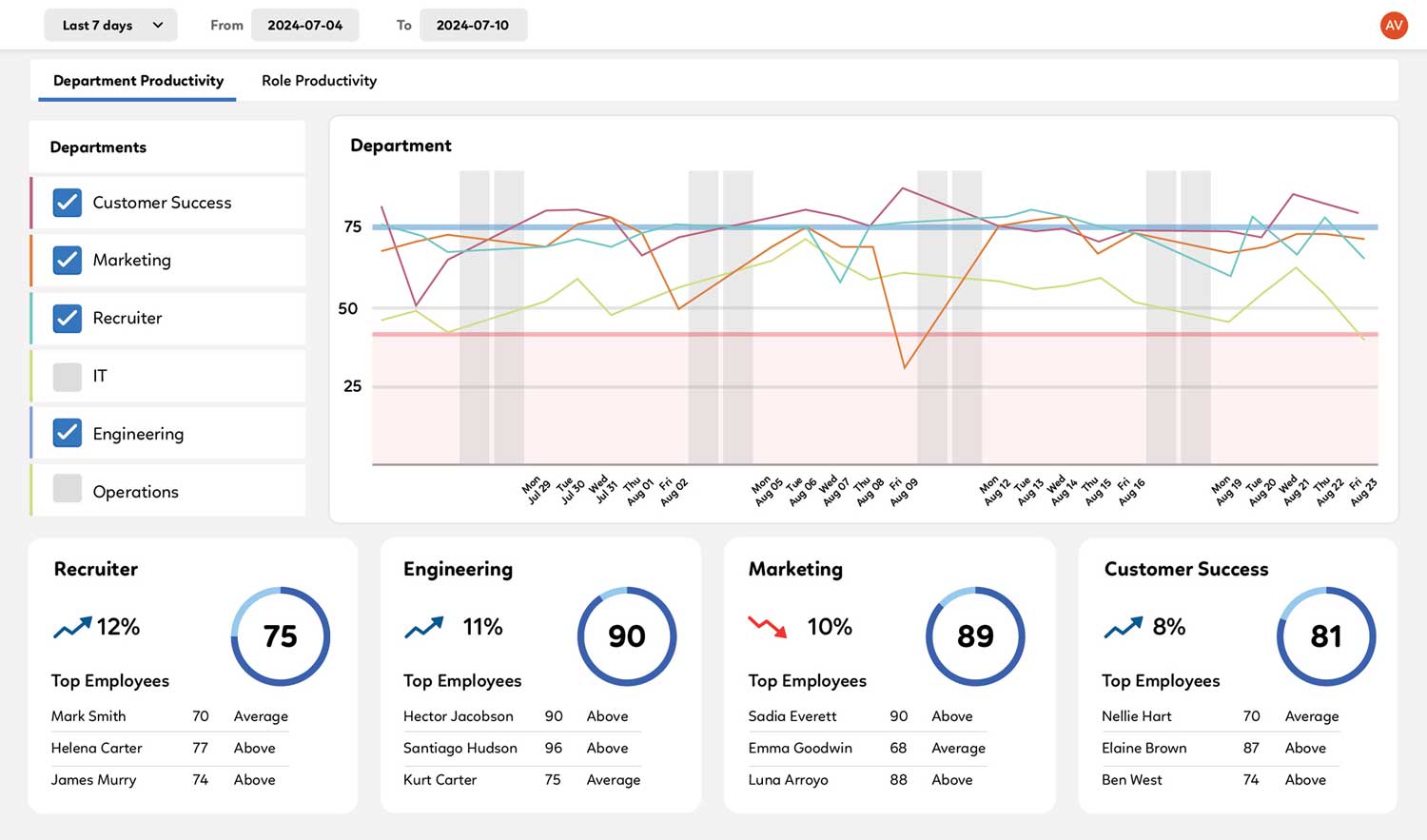Select the Department Productivity tab
The height and width of the screenshot is (840, 1427).
pyautogui.click(x=138, y=81)
